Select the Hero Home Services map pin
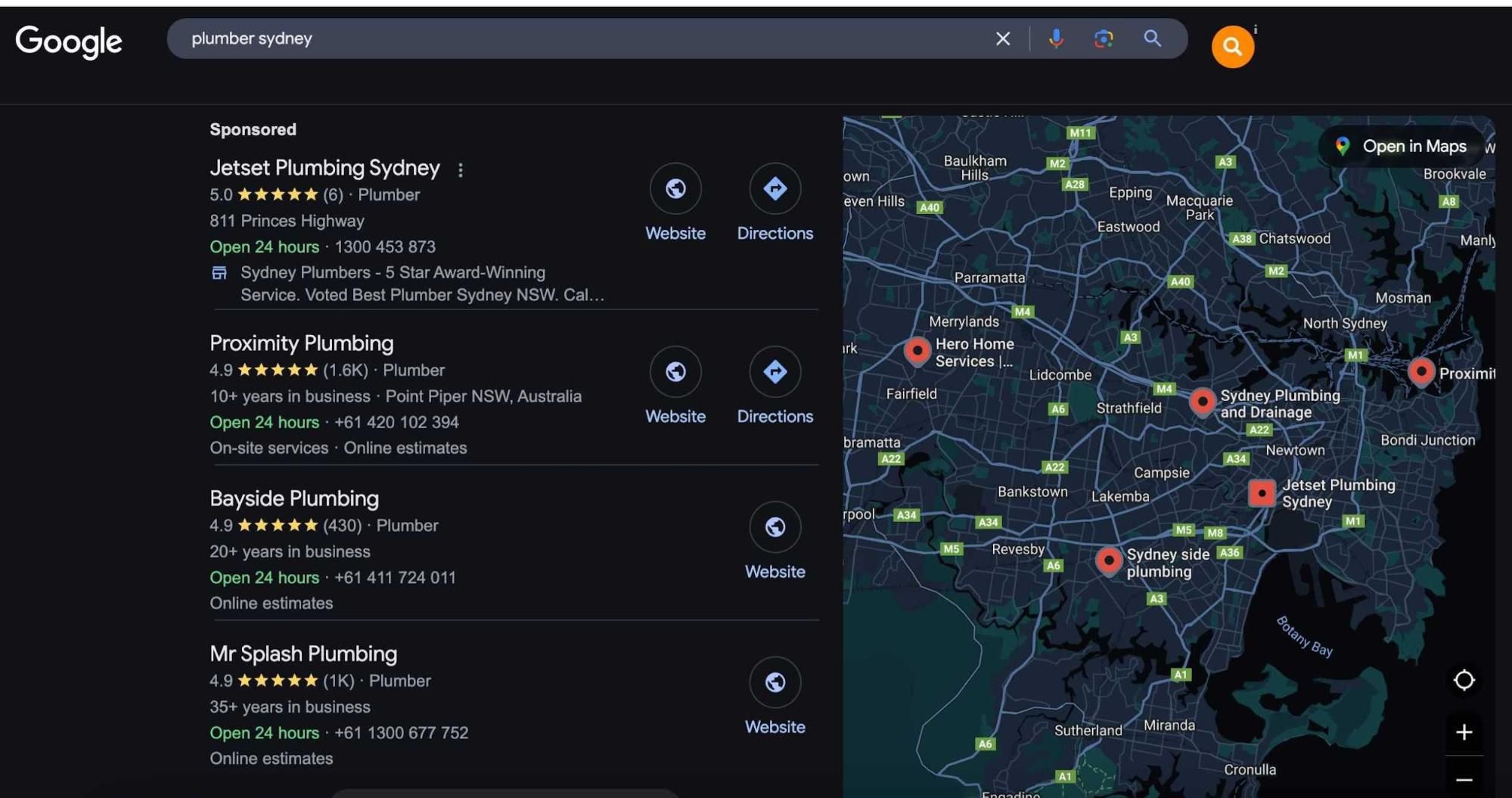1512x798 pixels. pyautogui.click(x=917, y=352)
